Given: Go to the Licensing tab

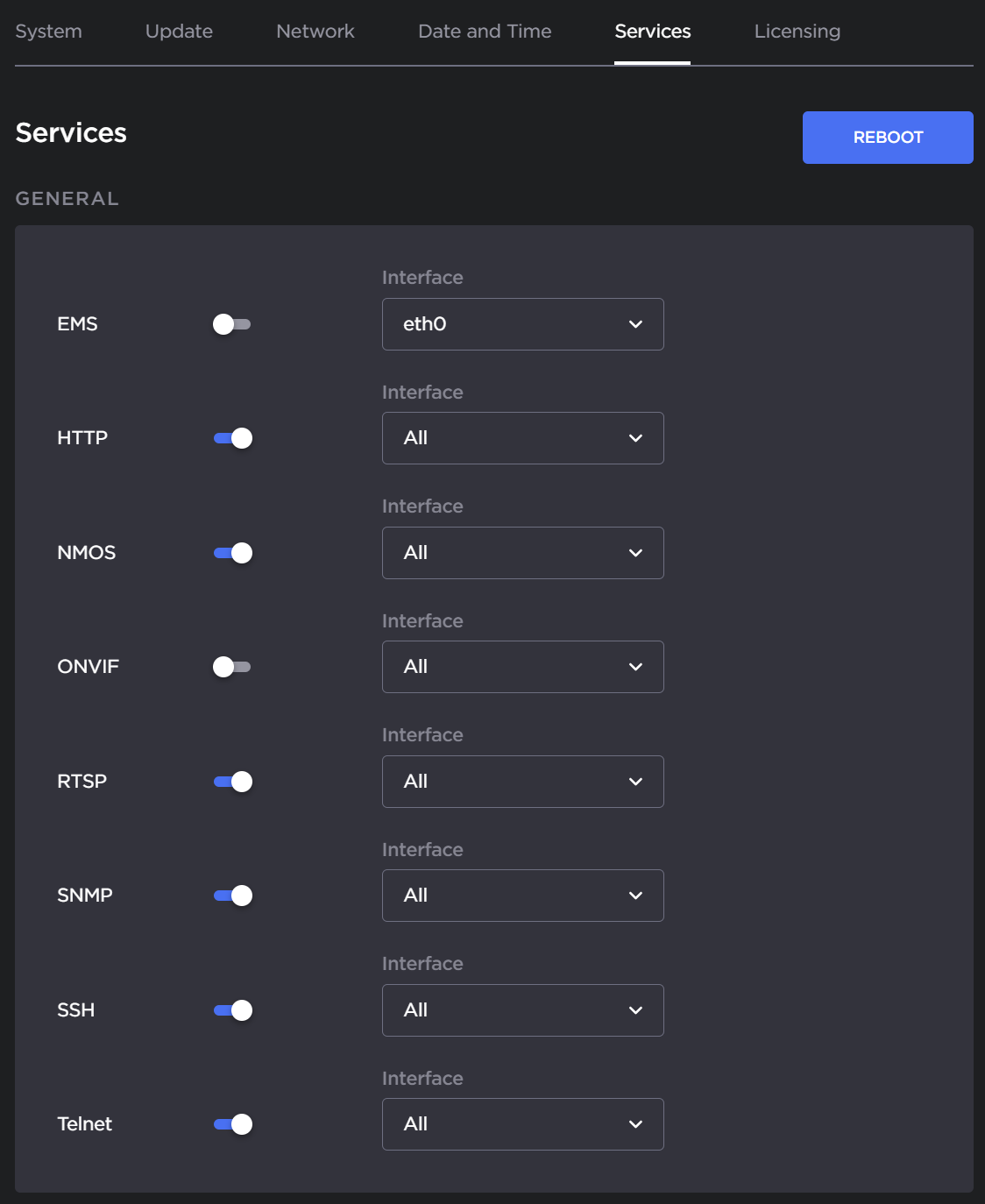Looking at the screenshot, I should coord(796,31).
